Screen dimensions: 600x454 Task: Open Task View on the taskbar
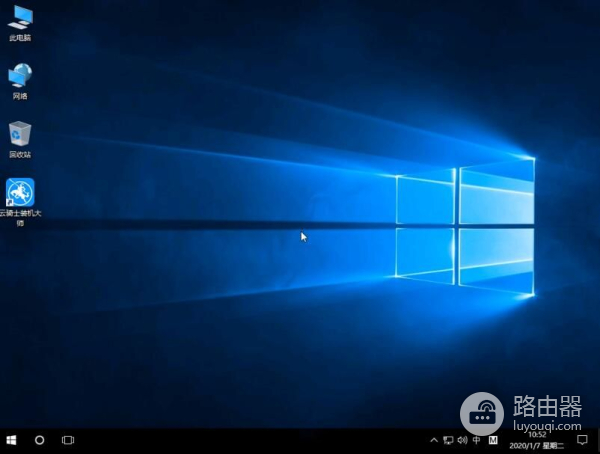[68, 440]
